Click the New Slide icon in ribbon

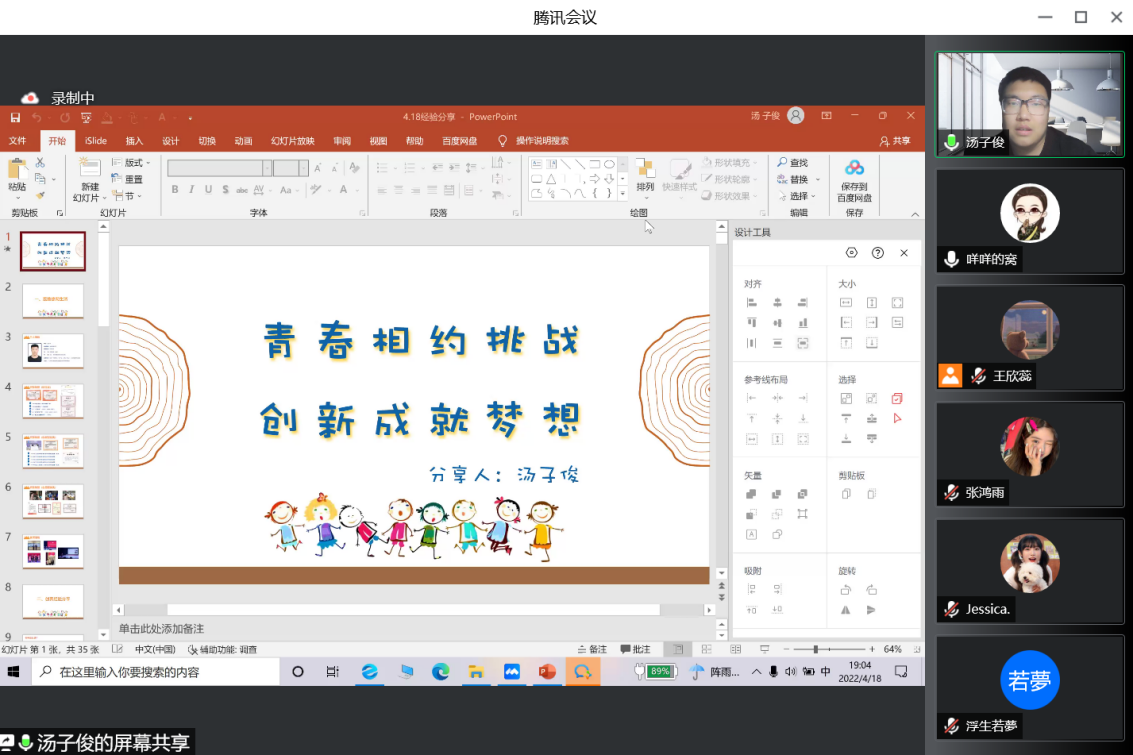[x=90, y=170]
